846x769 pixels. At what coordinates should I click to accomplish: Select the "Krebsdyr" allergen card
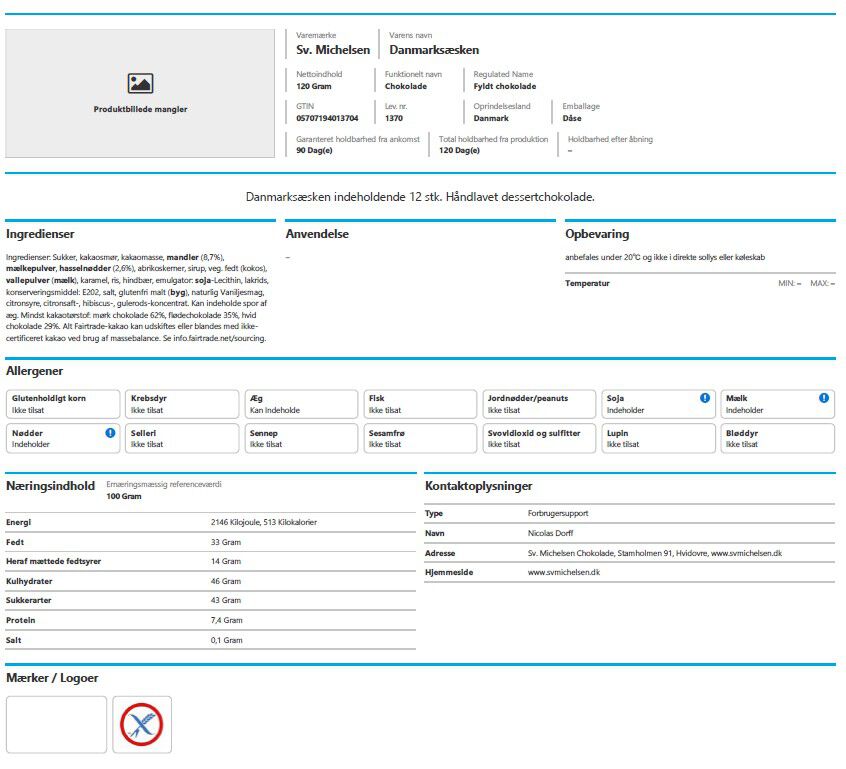pyautogui.click(x=182, y=404)
